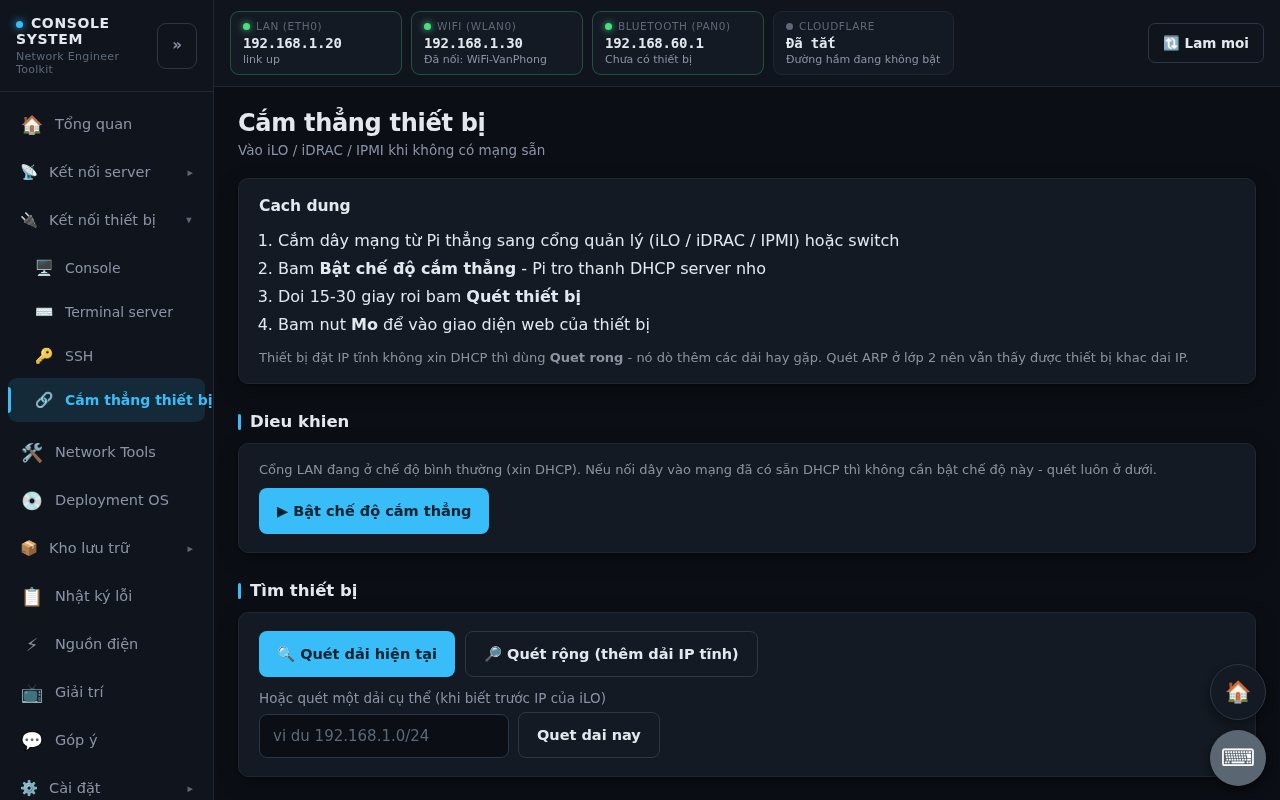Image resolution: width=1280 pixels, height=800 pixels.
Task: Expand the Kết nối server submenu arrow
Action: (x=190, y=172)
